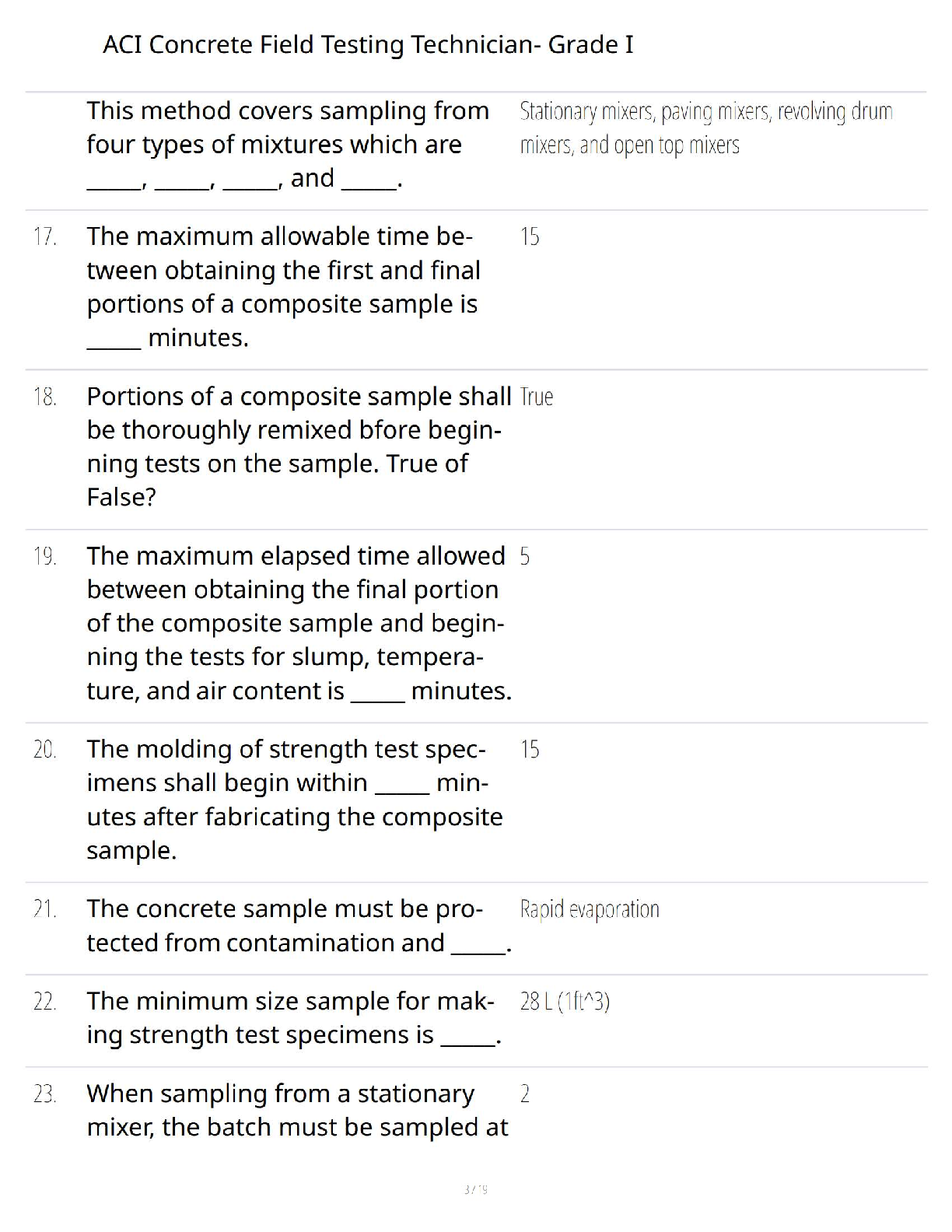
Task: Click the answer 15 for question 17
Action: click(x=530, y=237)
